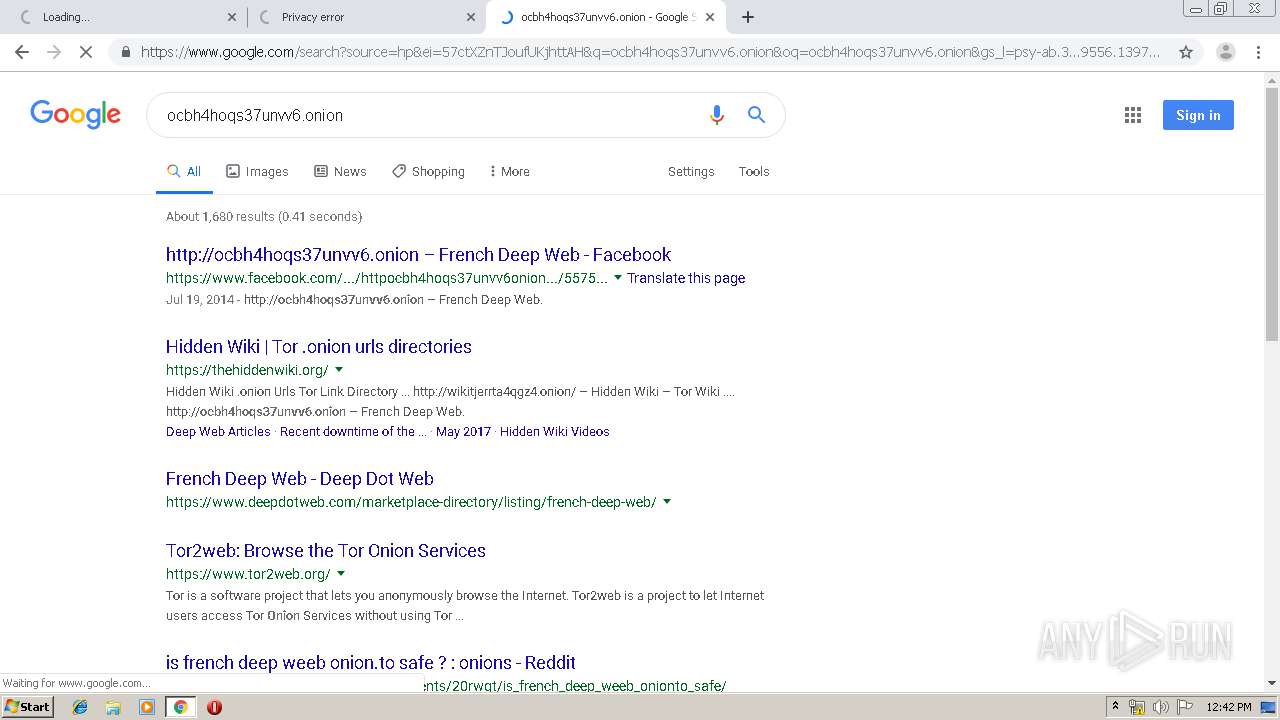Open new tab with plus button
The height and width of the screenshot is (720, 1280).
748,17
